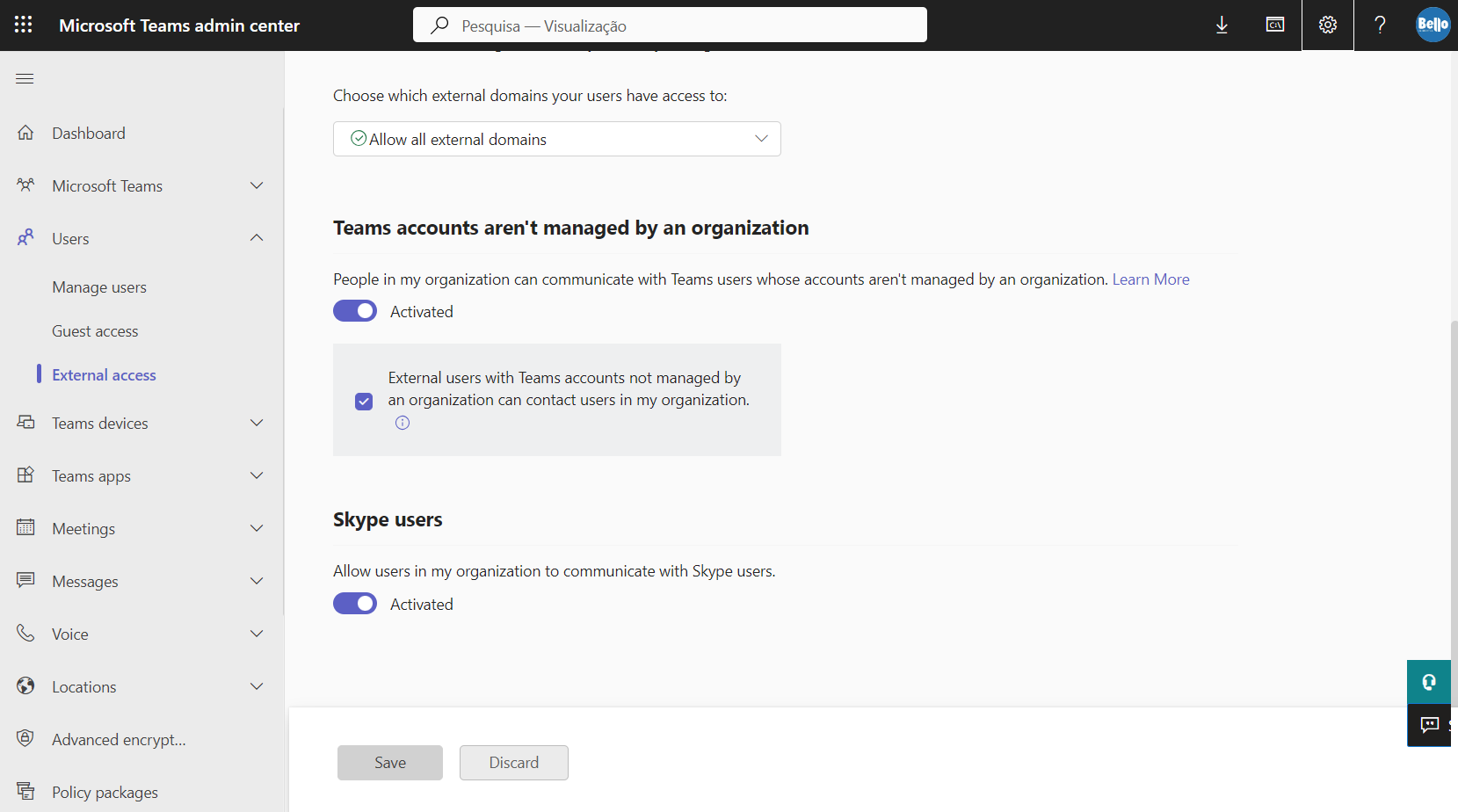The image size is (1458, 812).
Task: Open the teal headset support button
Action: [x=1429, y=682]
